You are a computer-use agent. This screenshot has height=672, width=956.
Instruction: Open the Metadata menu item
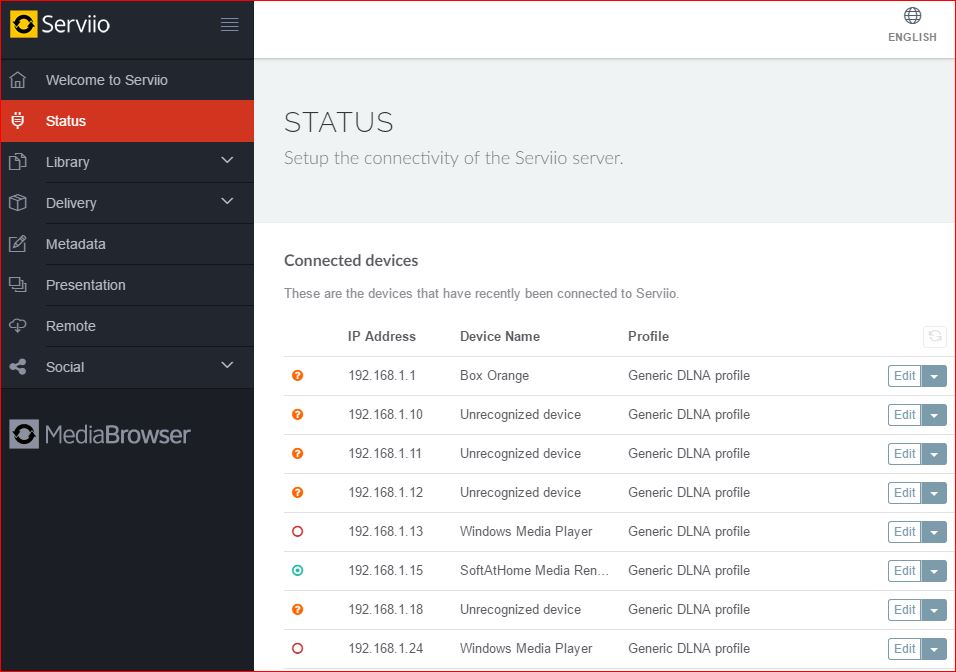pyautogui.click(x=75, y=244)
